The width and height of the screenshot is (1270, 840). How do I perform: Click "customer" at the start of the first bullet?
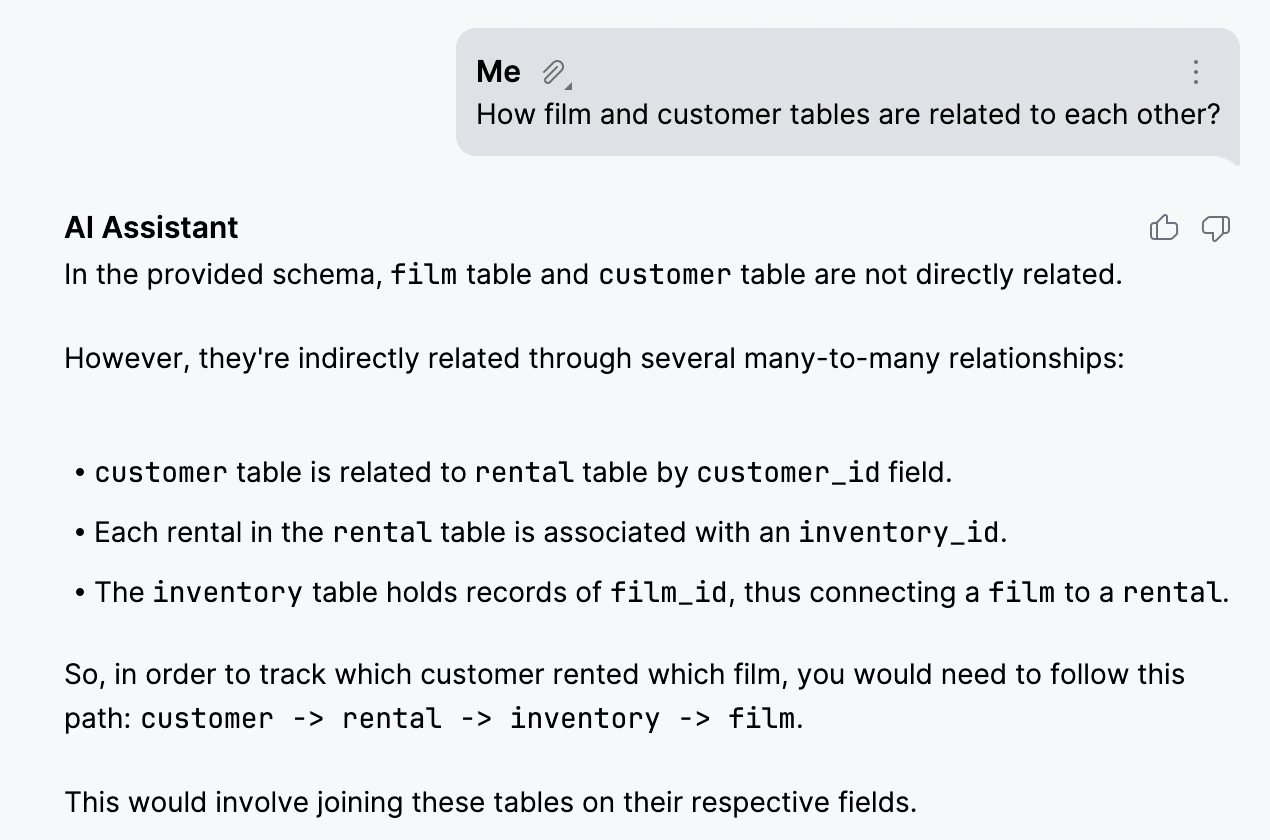point(161,473)
